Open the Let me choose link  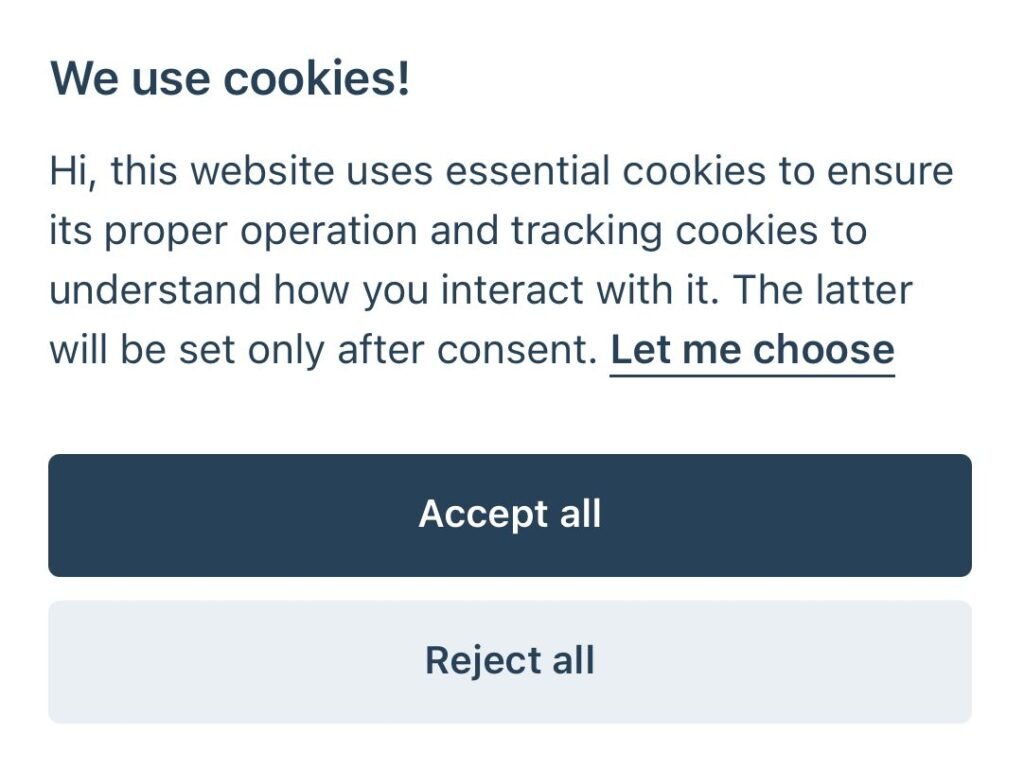click(752, 350)
